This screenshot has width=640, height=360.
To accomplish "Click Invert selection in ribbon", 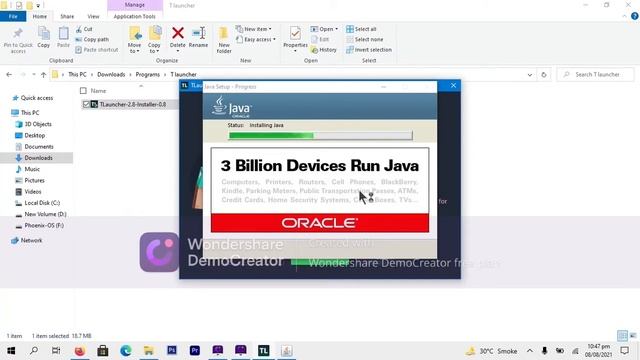I will tap(369, 50).
